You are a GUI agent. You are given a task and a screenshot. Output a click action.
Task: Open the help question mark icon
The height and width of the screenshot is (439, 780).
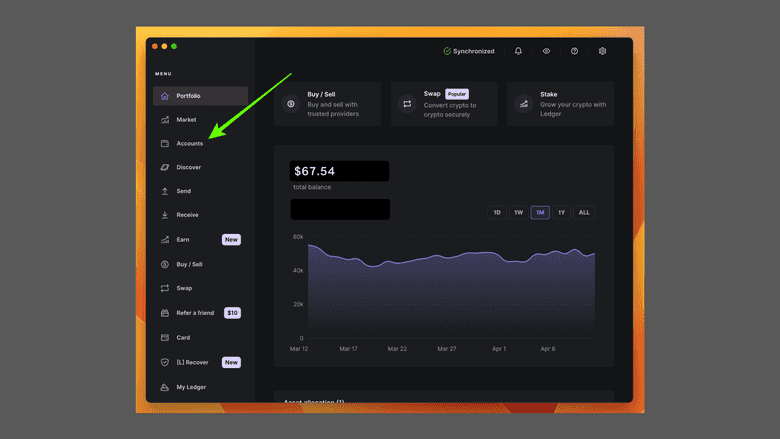(x=574, y=51)
